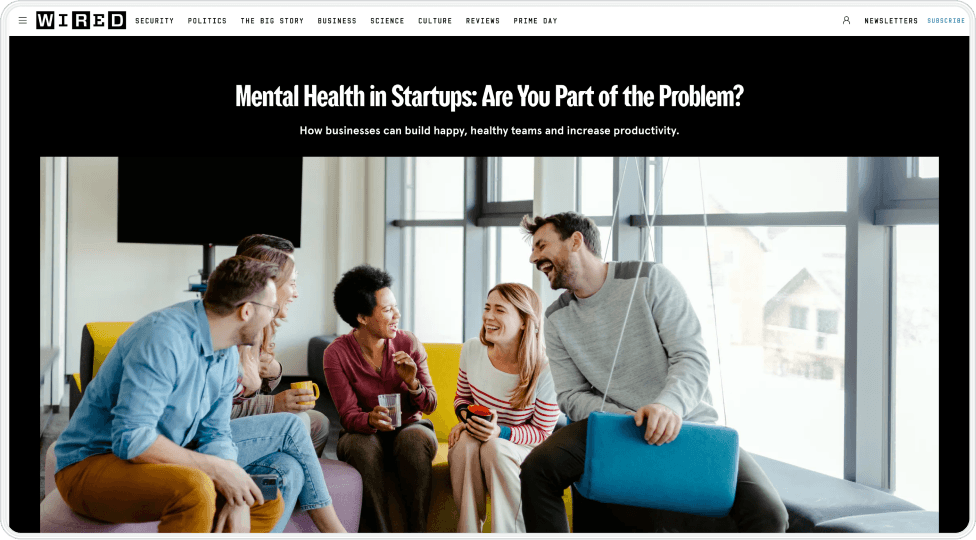Navigate to the Business section
Viewport: 976px width, 540px height.
[x=337, y=21]
